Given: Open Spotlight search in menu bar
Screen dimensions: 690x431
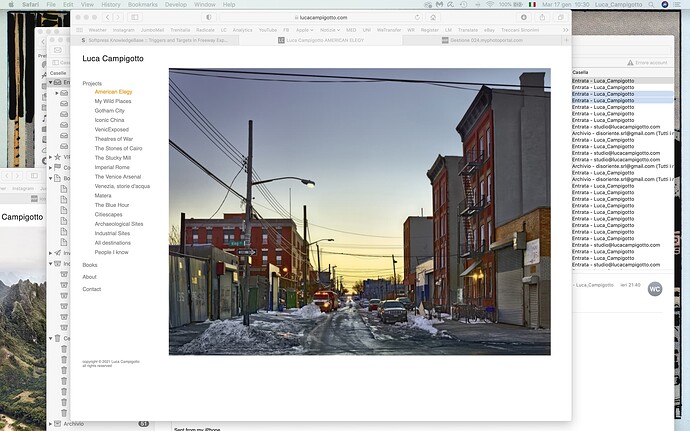Looking at the screenshot, I should click(x=652, y=4).
